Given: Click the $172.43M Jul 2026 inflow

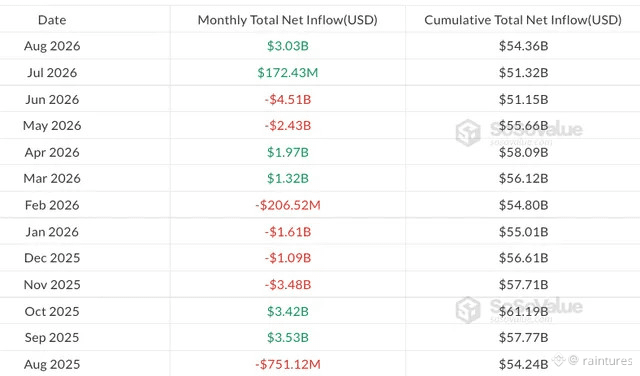Looking at the screenshot, I should pyautogui.click(x=287, y=73).
